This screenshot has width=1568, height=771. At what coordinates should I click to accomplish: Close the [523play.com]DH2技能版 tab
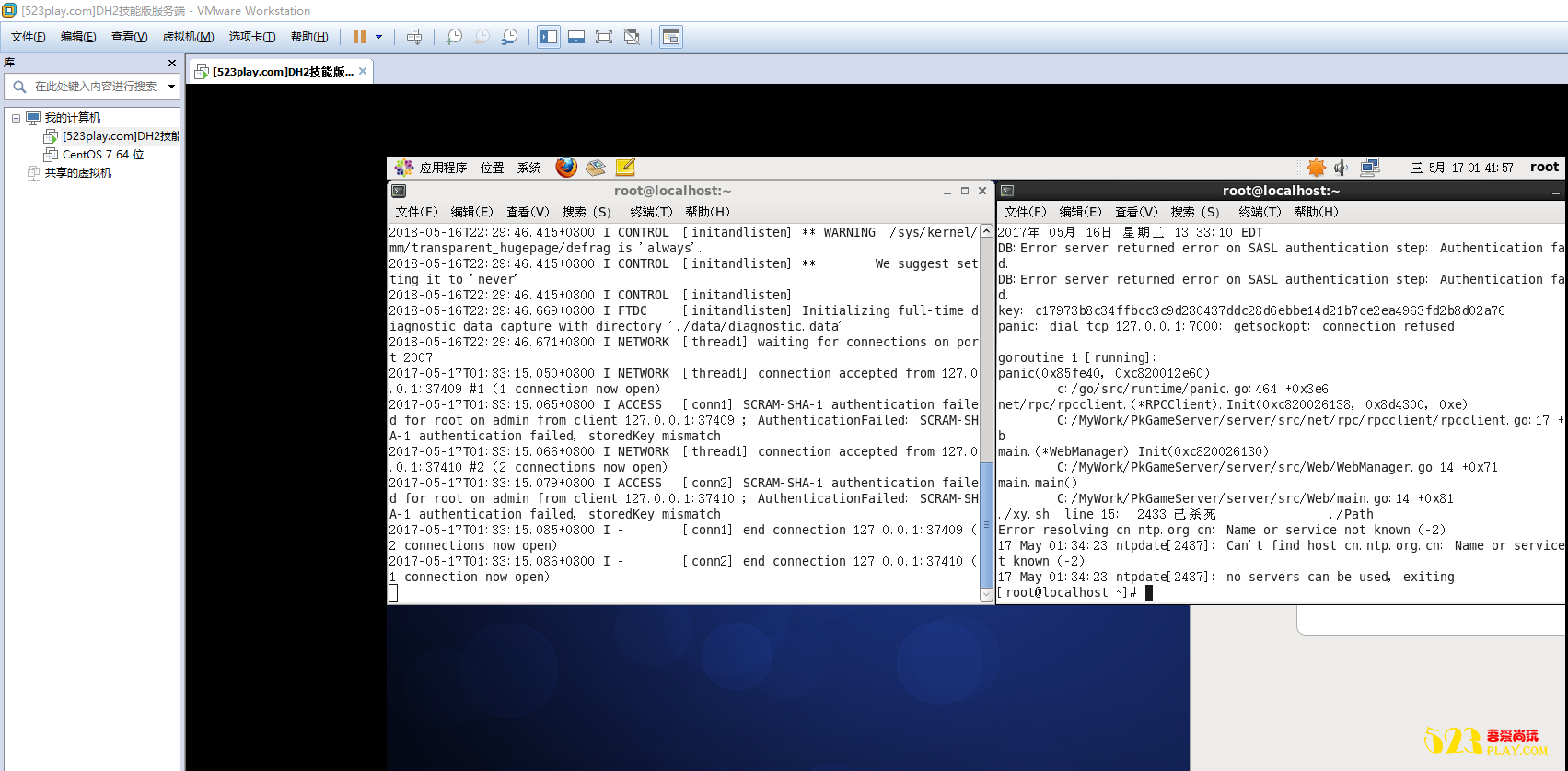[x=363, y=71]
